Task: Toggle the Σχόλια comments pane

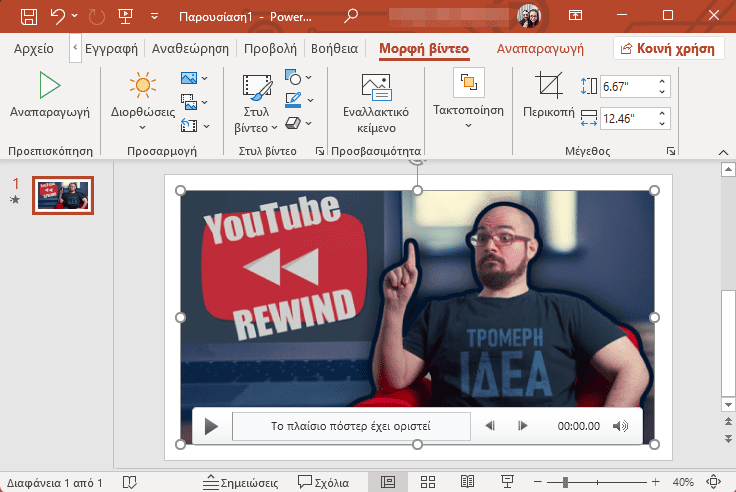Action: click(x=323, y=483)
